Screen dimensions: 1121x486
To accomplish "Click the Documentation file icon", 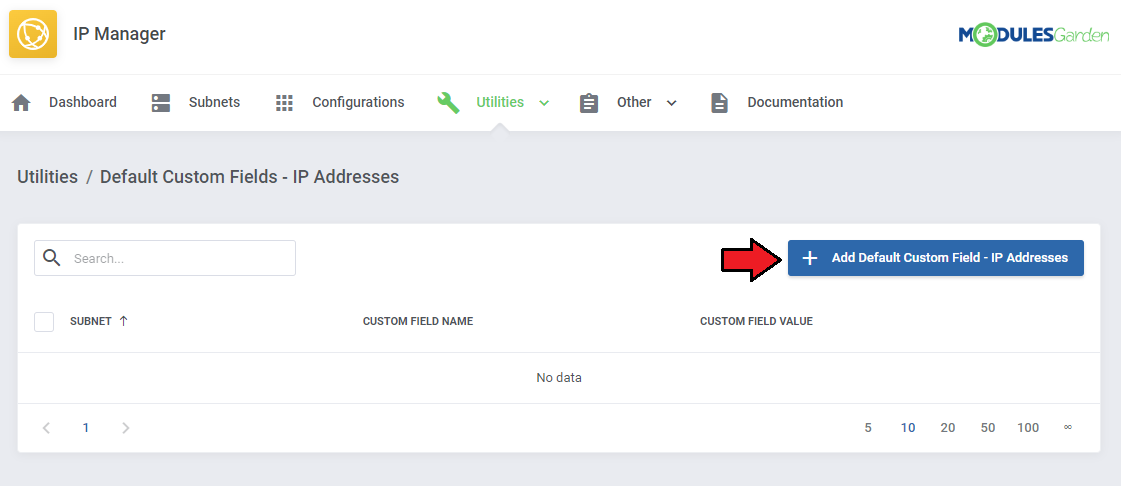I will (x=719, y=103).
